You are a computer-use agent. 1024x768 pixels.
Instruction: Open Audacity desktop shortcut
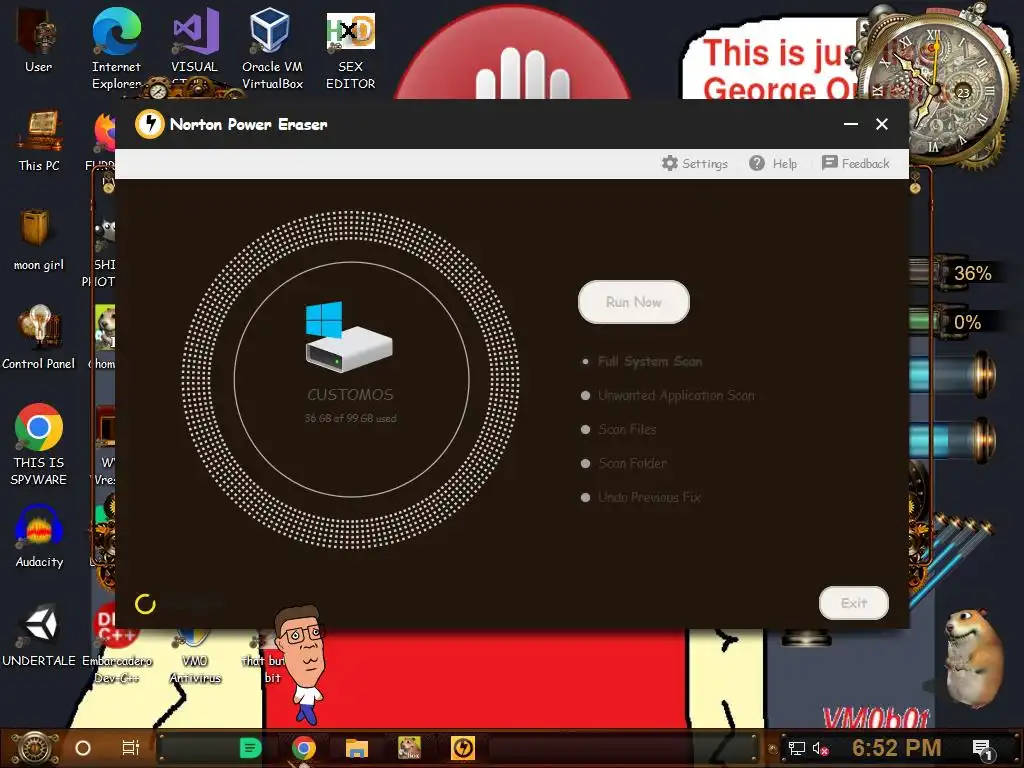coord(39,537)
